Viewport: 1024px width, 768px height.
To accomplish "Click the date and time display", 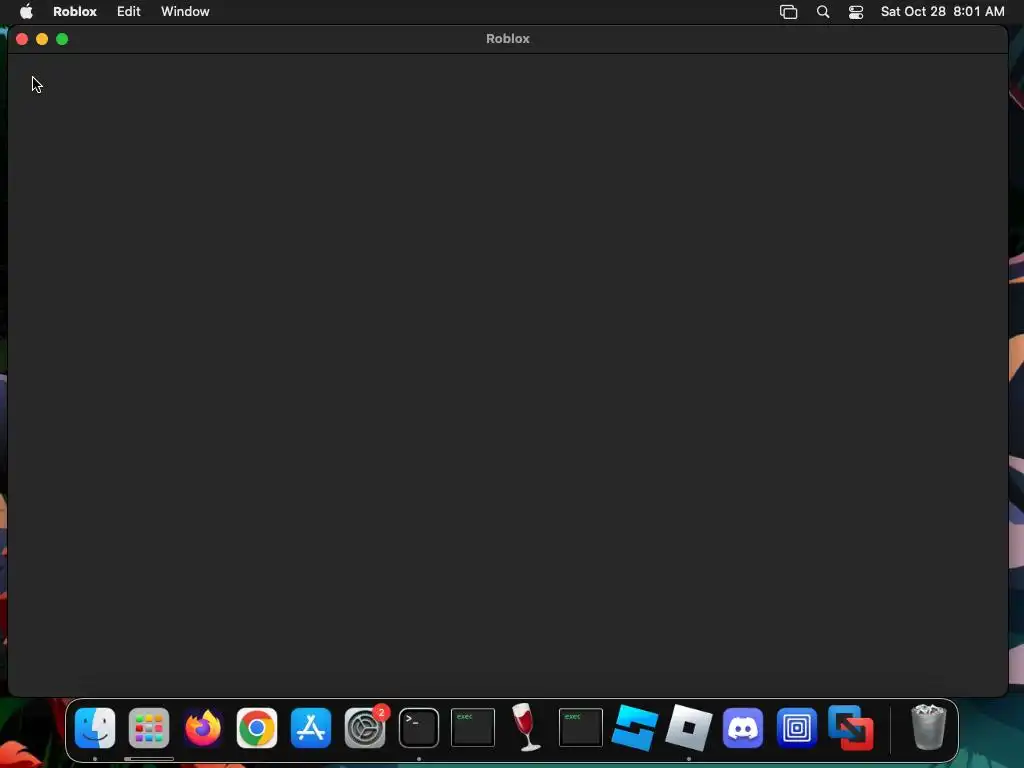I will pyautogui.click(x=942, y=11).
